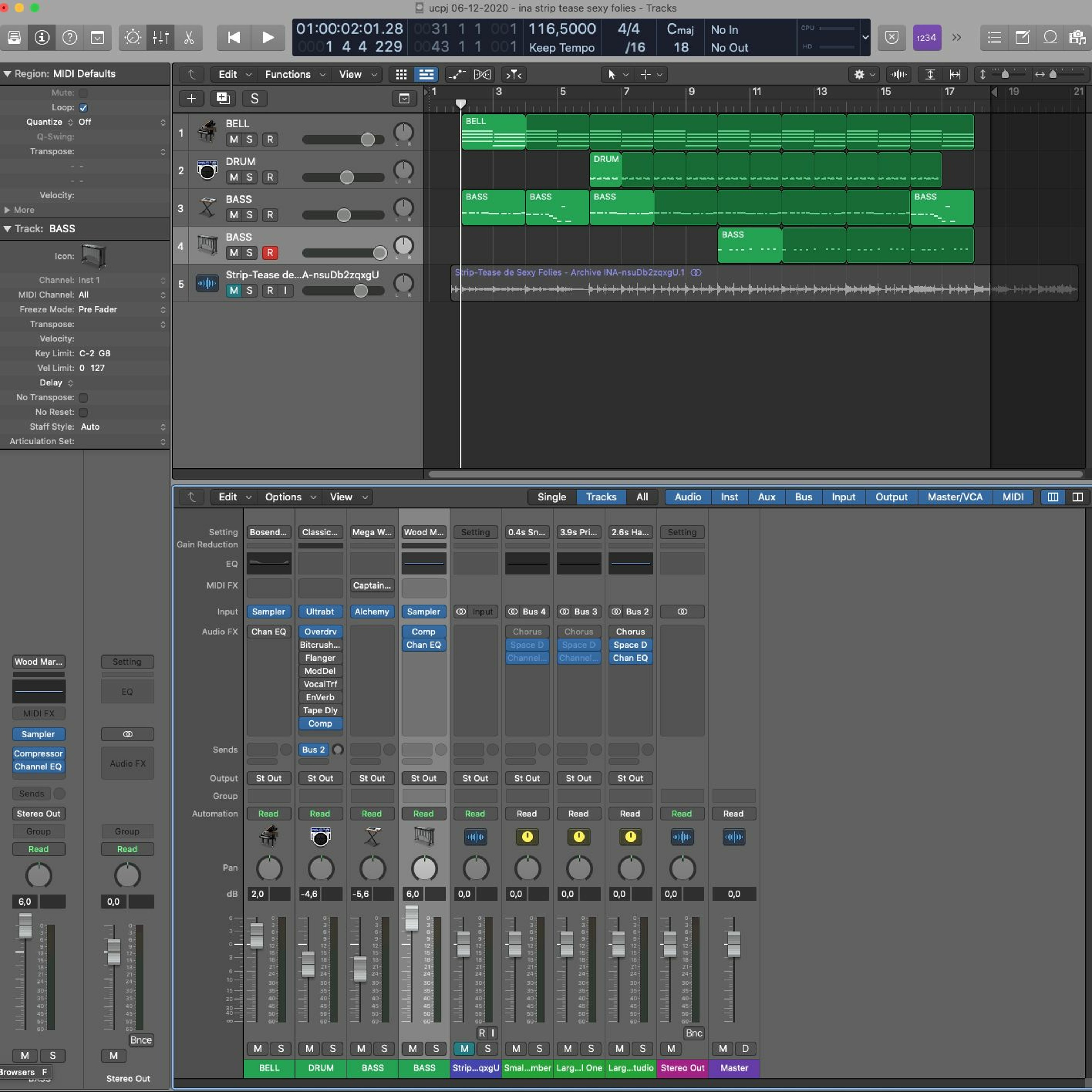This screenshot has width=1092, height=1092.
Task: Open the Quantize value dropdown
Action: pyautogui.click(x=122, y=122)
